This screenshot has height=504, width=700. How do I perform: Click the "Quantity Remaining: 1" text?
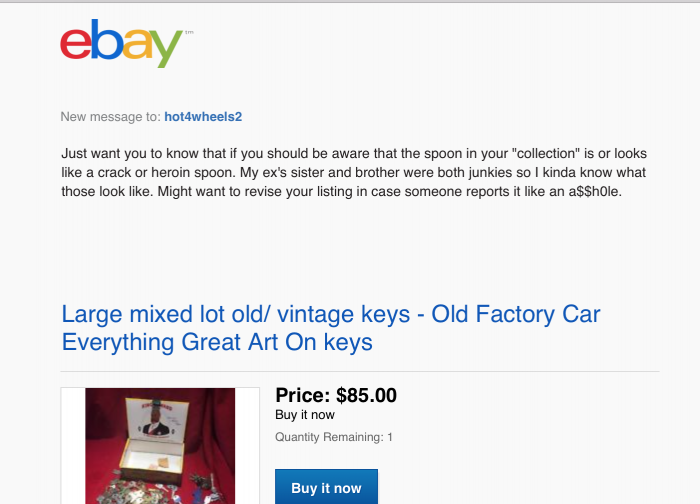pos(333,437)
